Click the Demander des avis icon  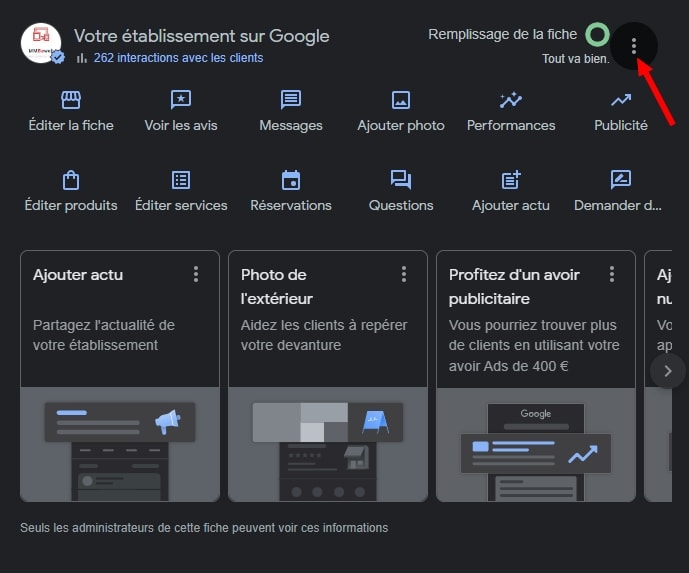coord(621,180)
